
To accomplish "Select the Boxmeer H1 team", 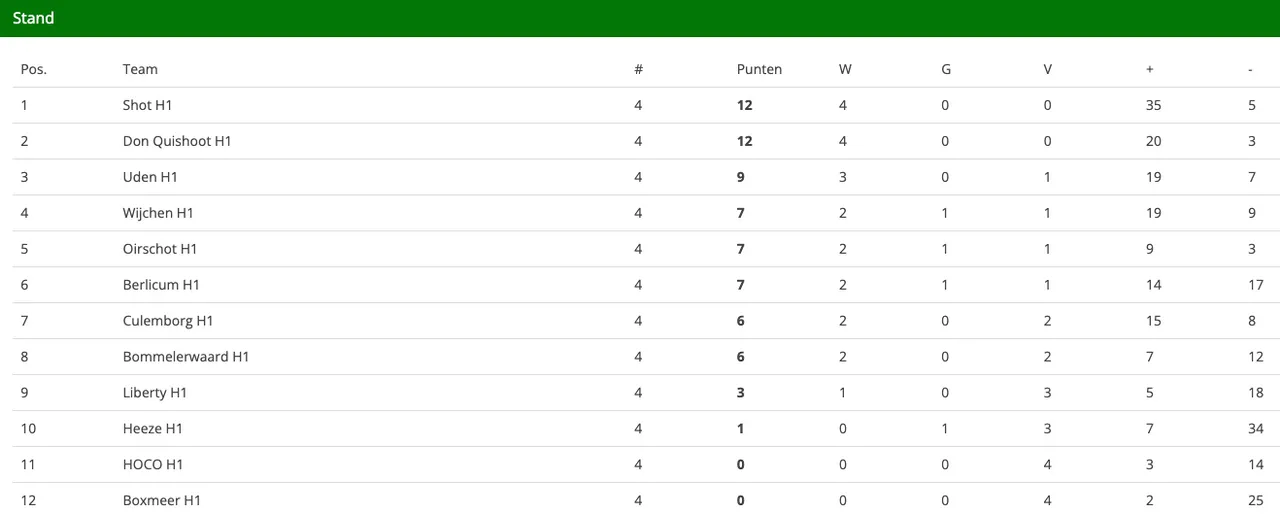I will pyautogui.click(x=162, y=500).
